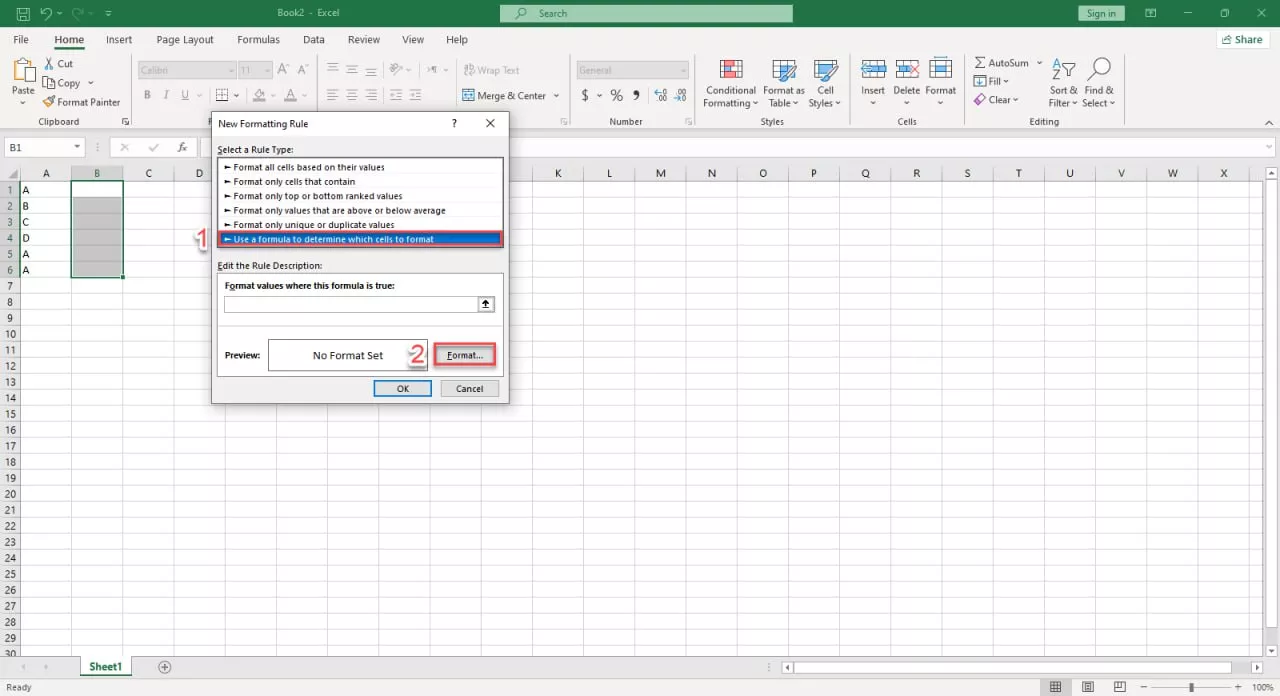Switch to the Review tab
This screenshot has width=1280, height=696.
click(x=364, y=40)
